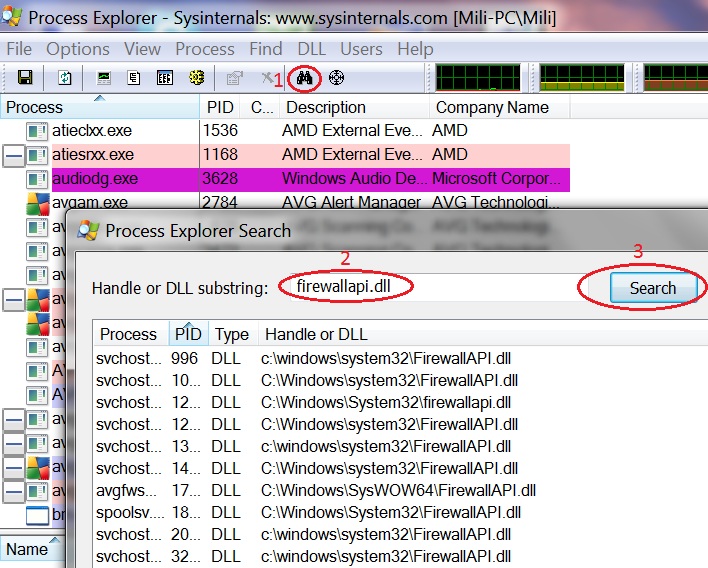Select svchost result with PID starting 14

(x=401, y=469)
